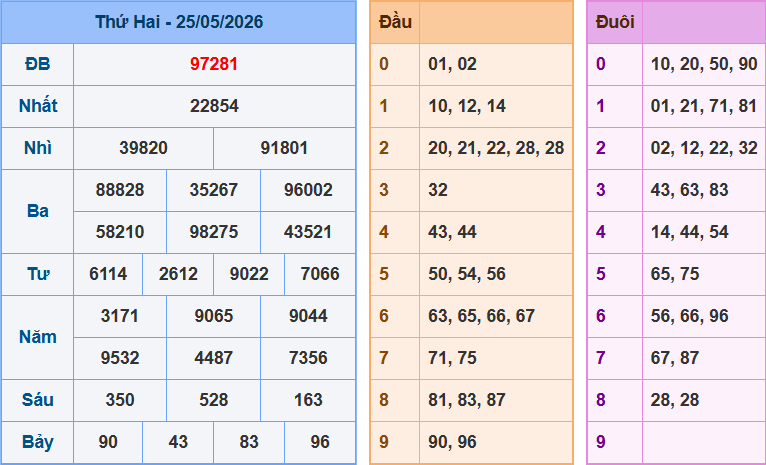Image resolution: width=766 pixels, height=465 pixels.
Task: Click the Tư number 7066
Action: point(320,274)
